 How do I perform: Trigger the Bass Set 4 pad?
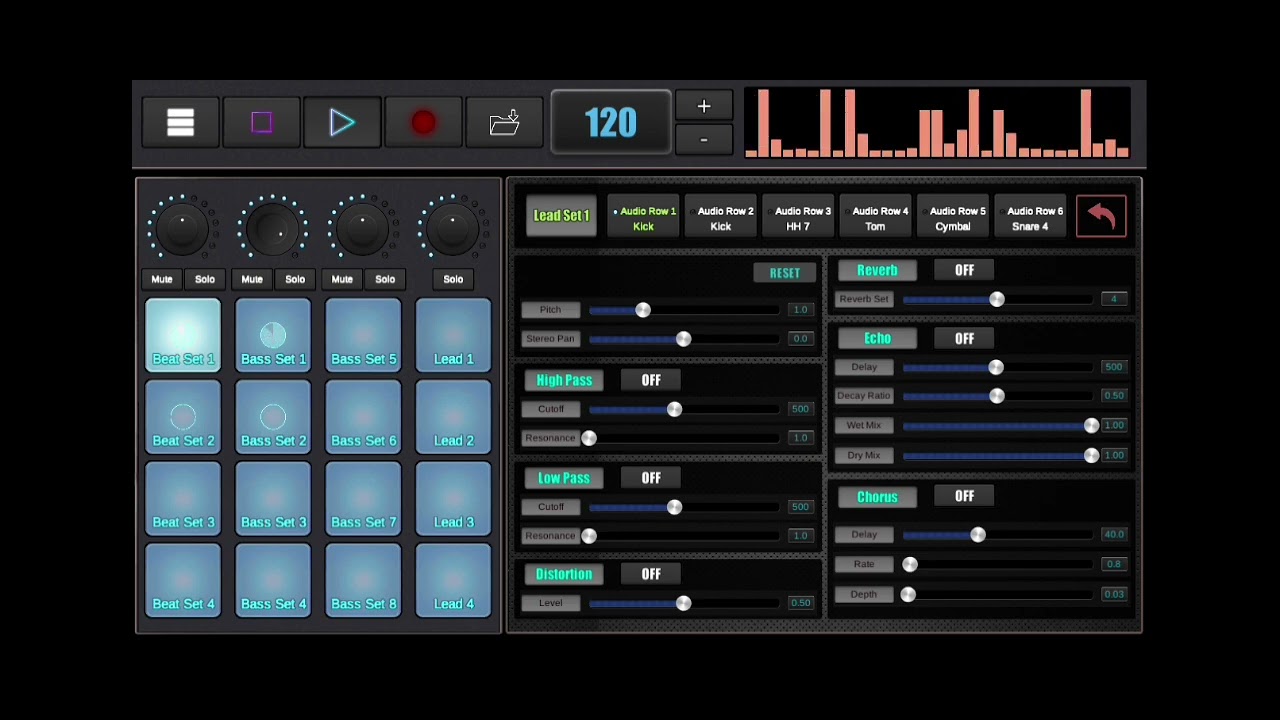click(x=273, y=580)
